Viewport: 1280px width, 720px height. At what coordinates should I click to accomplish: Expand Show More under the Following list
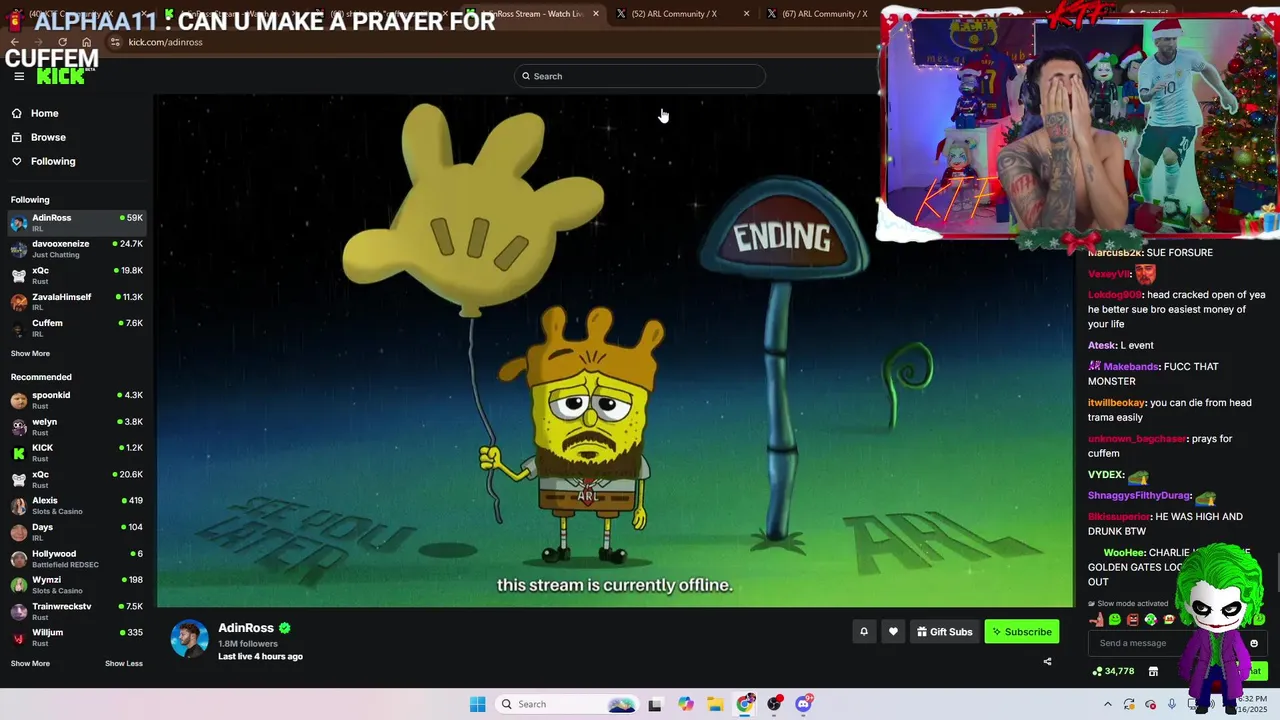(x=30, y=353)
